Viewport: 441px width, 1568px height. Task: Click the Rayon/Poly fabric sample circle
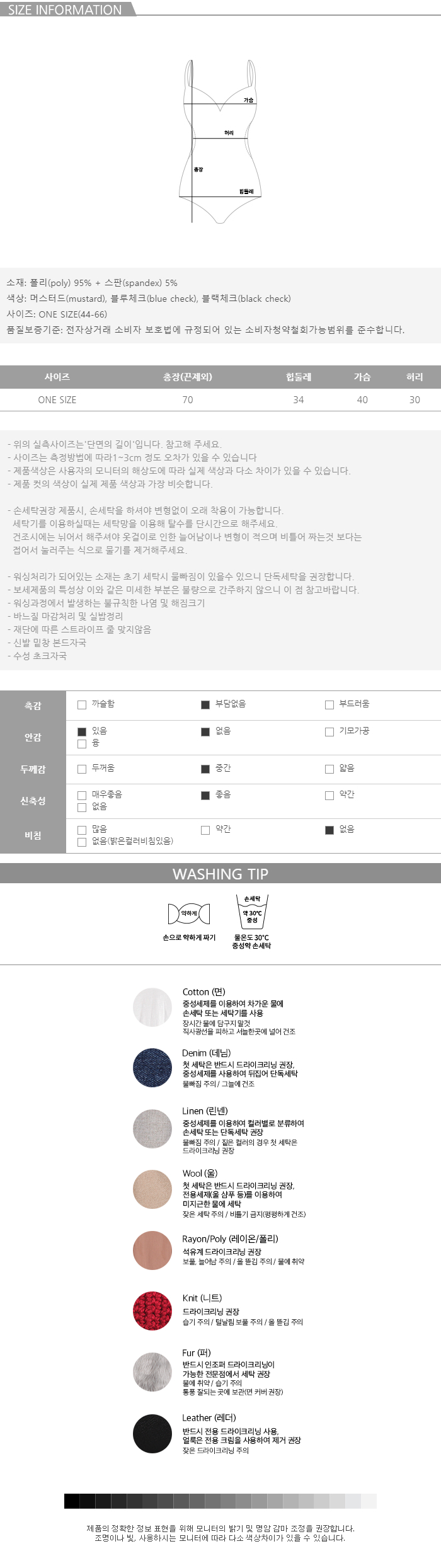(x=152, y=1250)
